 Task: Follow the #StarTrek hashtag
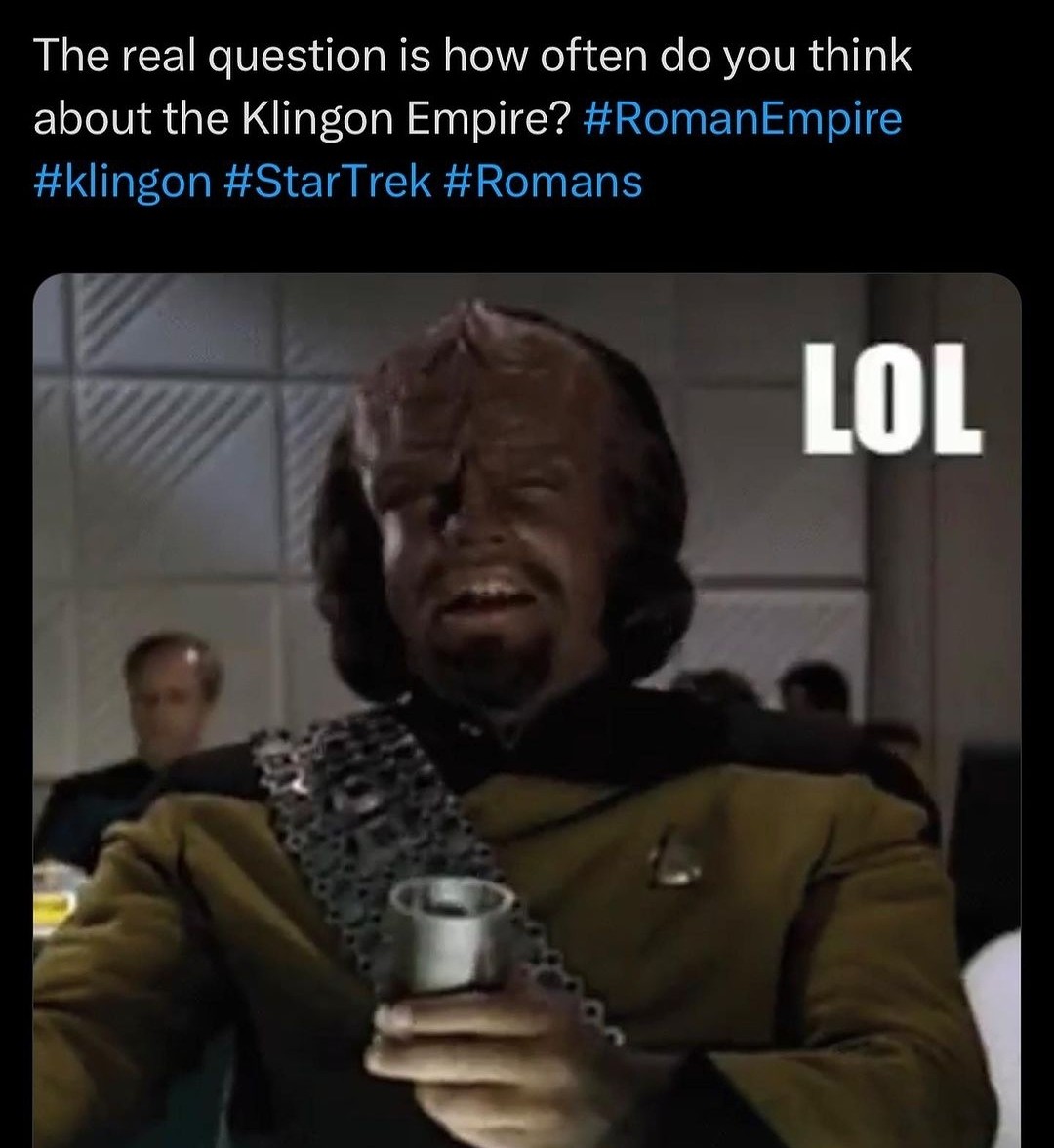(x=326, y=182)
